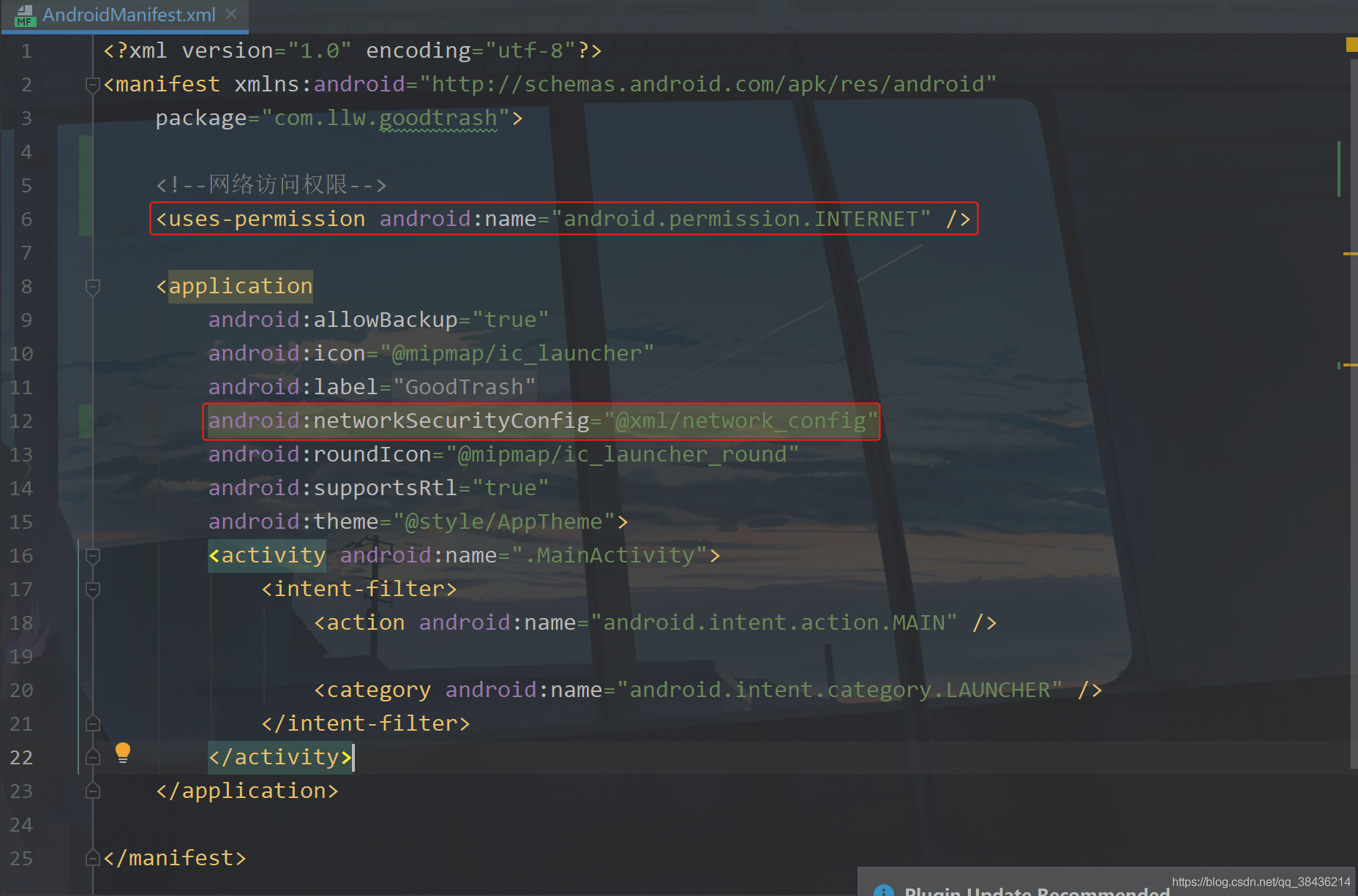1358x896 pixels.
Task: Collapse the activity tag fold on line 16
Action: (x=93, y=556)
